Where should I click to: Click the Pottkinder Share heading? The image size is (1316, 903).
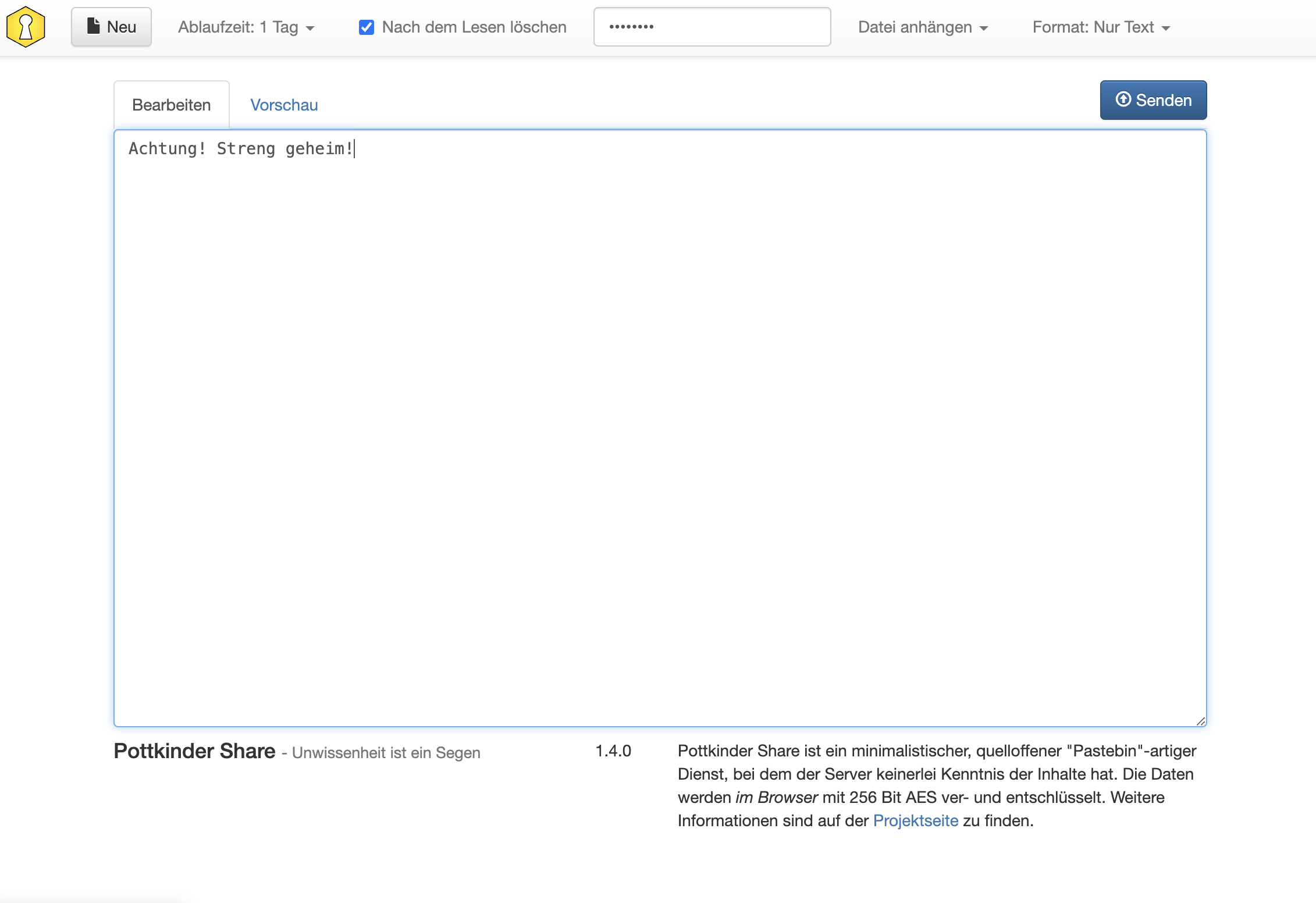pyautogui.click(x=194, y=751)
